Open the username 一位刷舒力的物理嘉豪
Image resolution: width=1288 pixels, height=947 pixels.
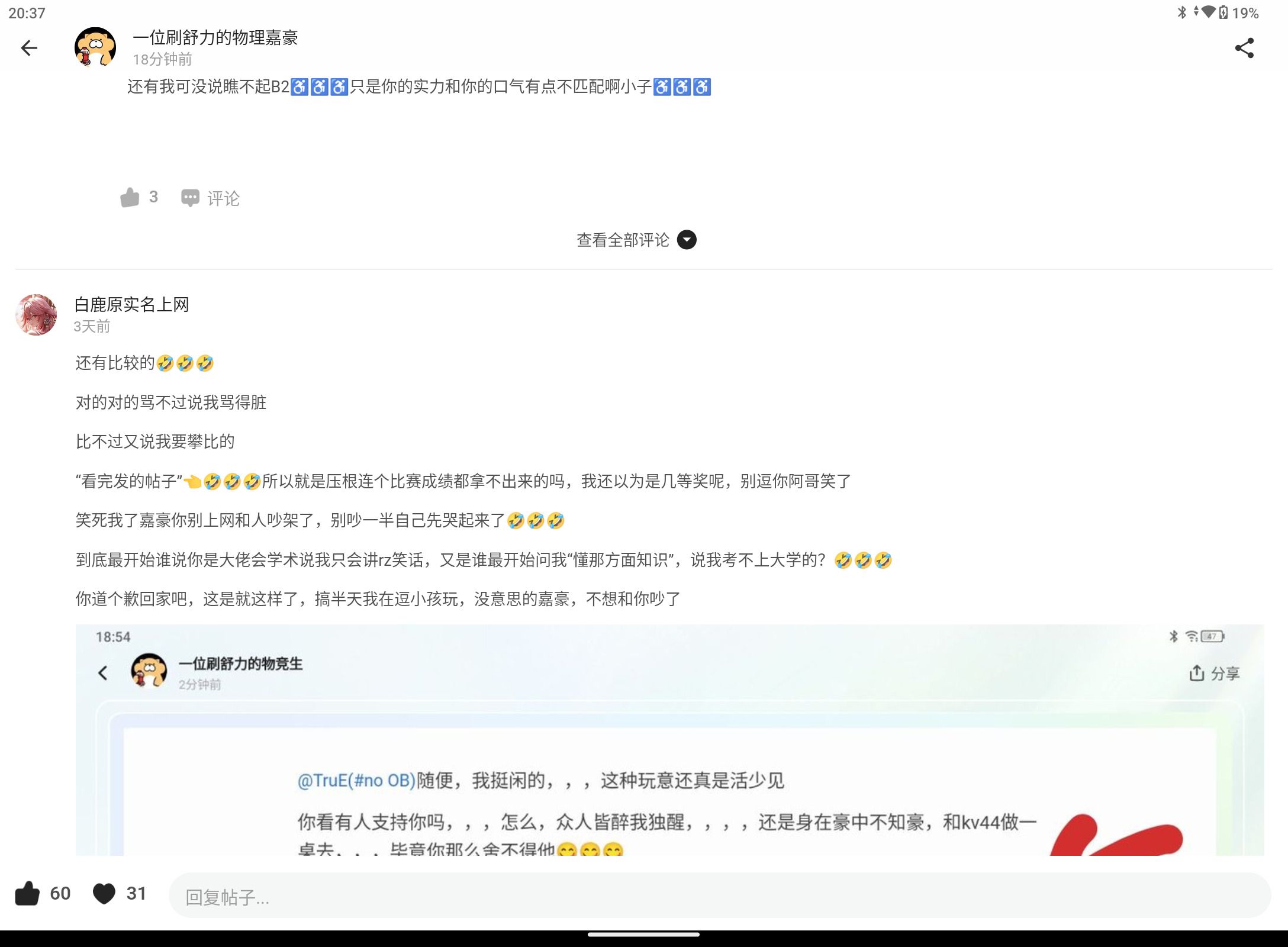click(215, 38)
